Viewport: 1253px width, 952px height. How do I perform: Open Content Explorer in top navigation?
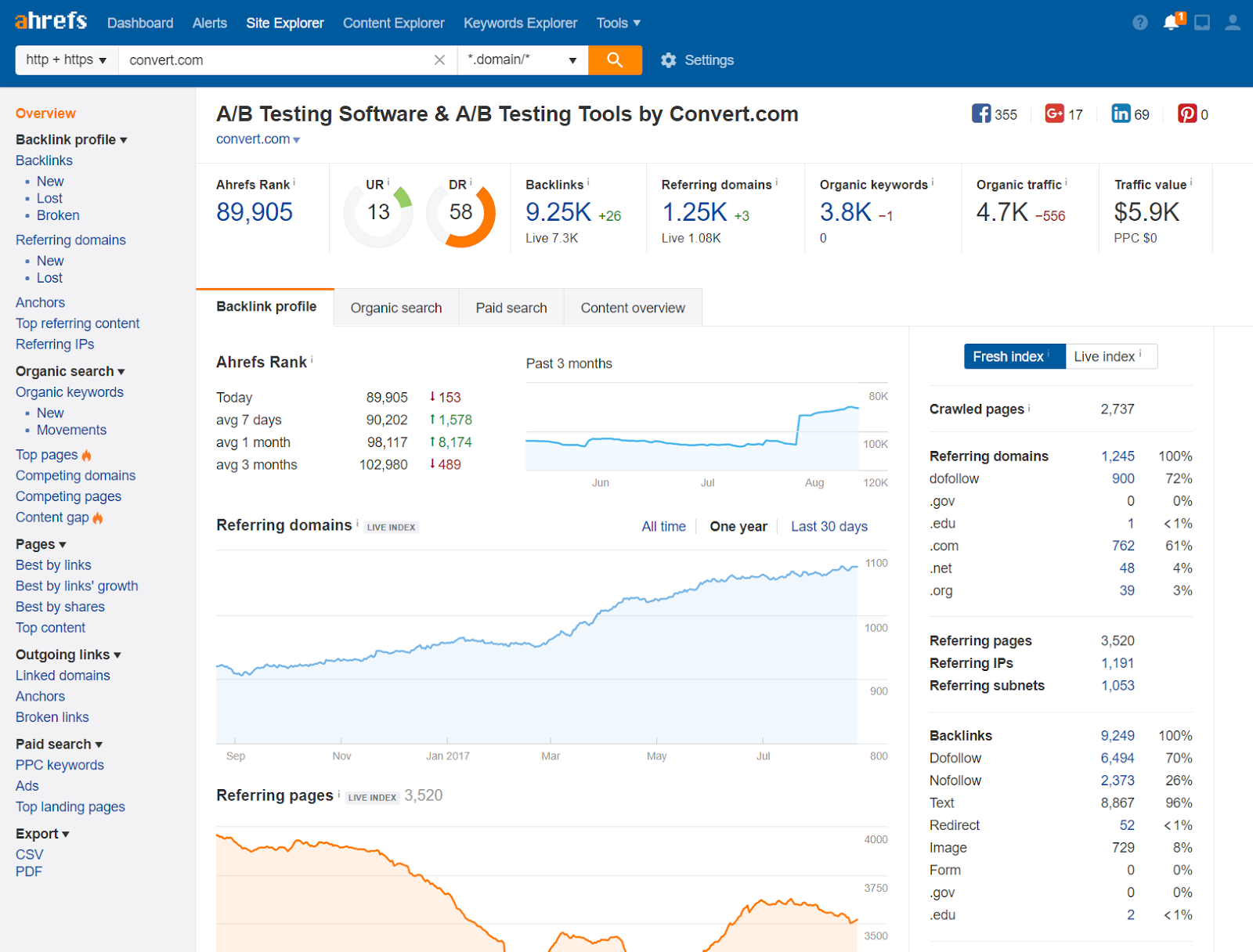click(x=393, y=23)
